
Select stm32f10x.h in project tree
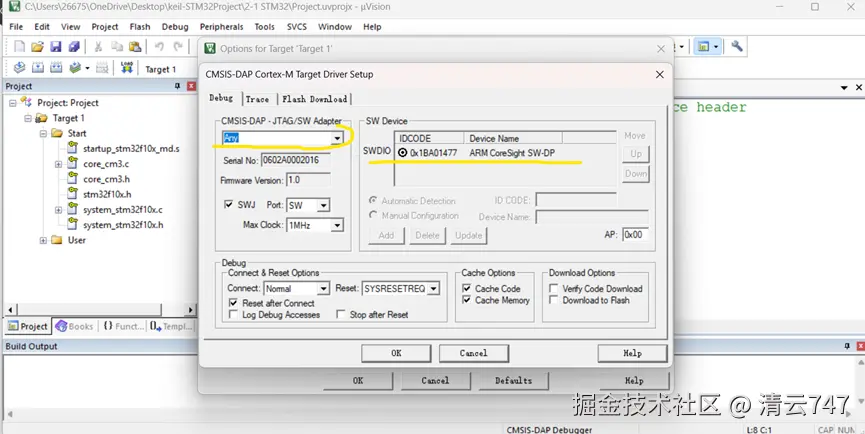[x=107, y=194]
